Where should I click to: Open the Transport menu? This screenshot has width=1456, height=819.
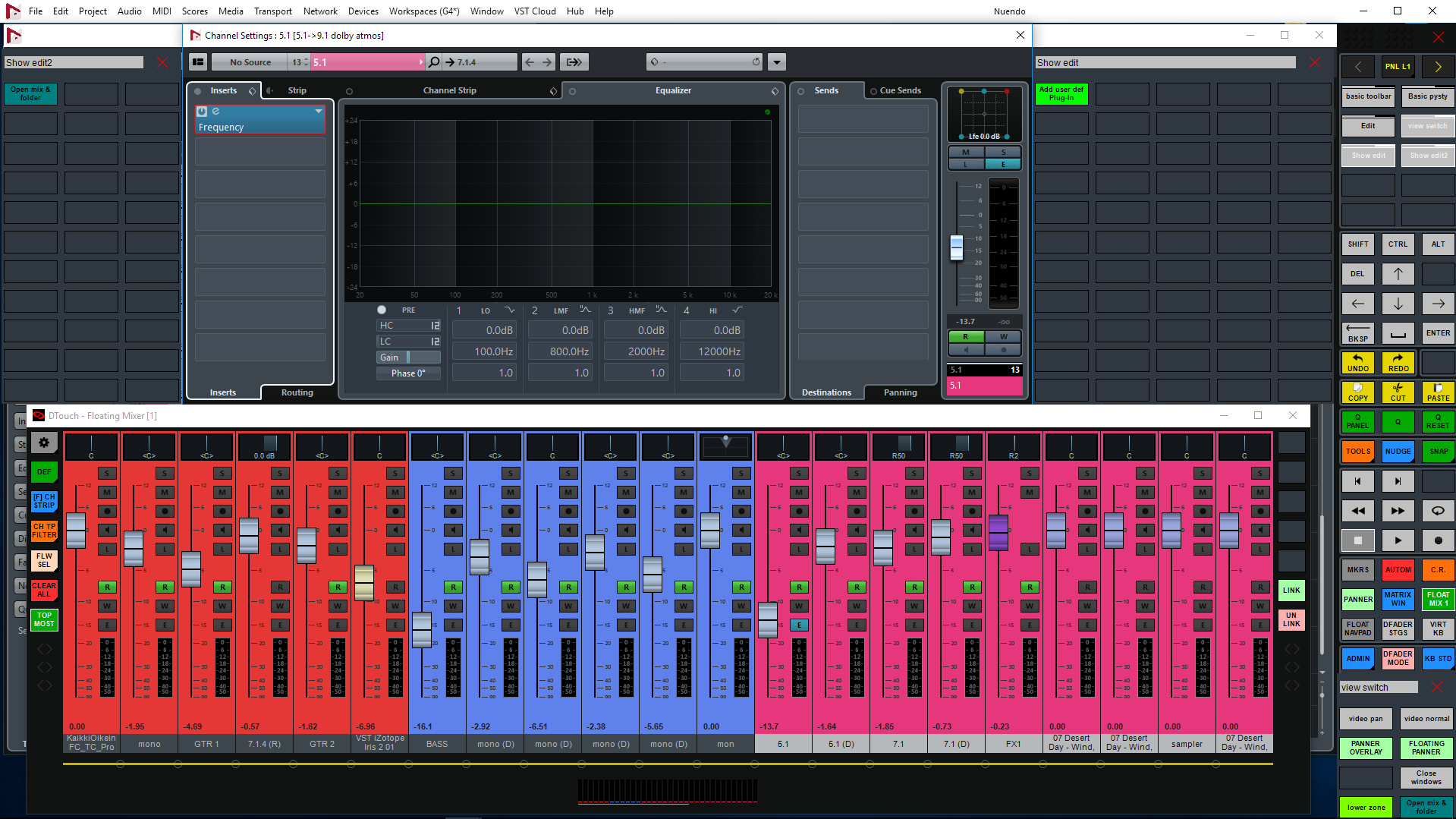[x=273, y=11]
